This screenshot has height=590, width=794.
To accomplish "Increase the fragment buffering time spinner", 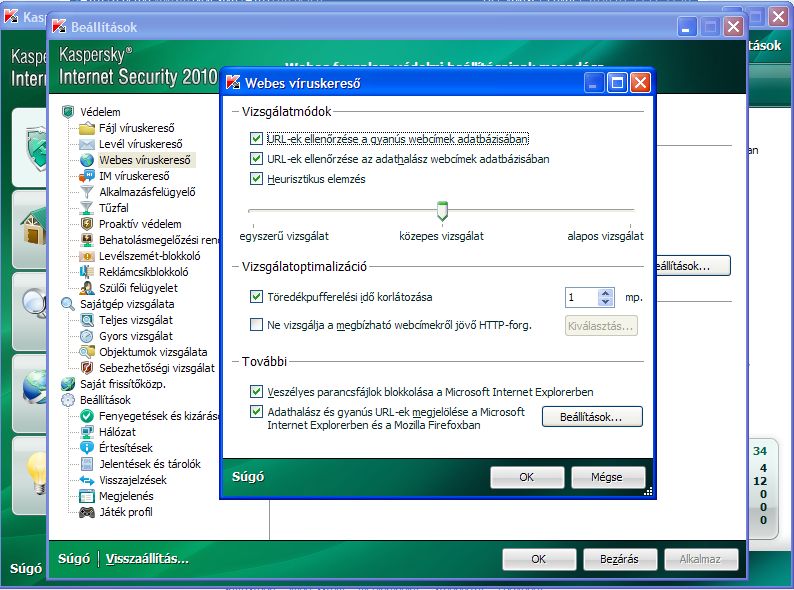I will click(606, 293).
